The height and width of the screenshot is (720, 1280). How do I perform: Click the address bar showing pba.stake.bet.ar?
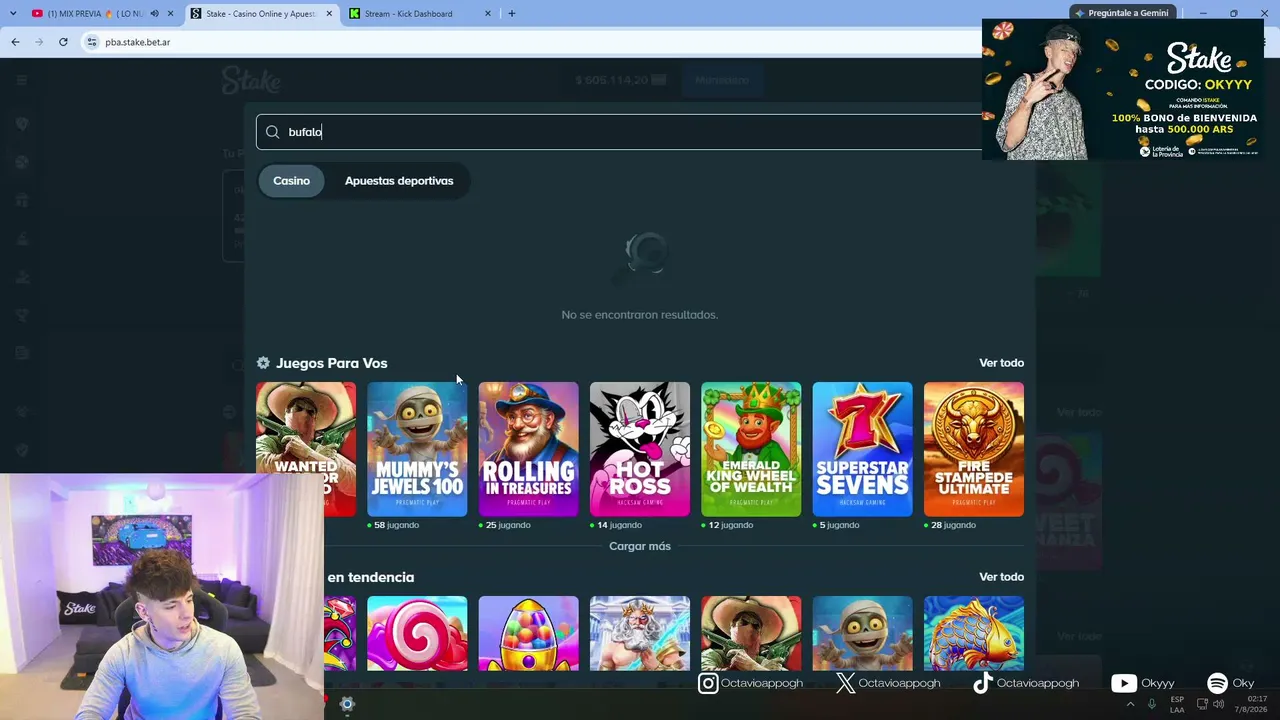(x=530, y=42)
